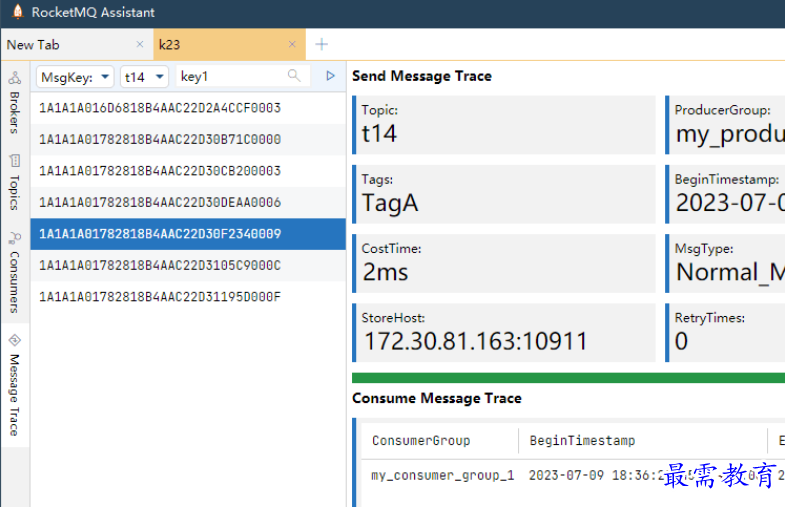Open the t14 topic dropdown
Screen dimensions: 785x507
(144, 77)
